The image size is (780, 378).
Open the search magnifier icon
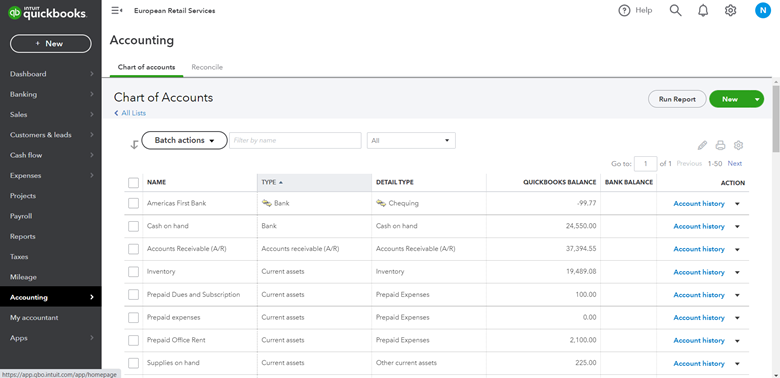tap(675, 10)
